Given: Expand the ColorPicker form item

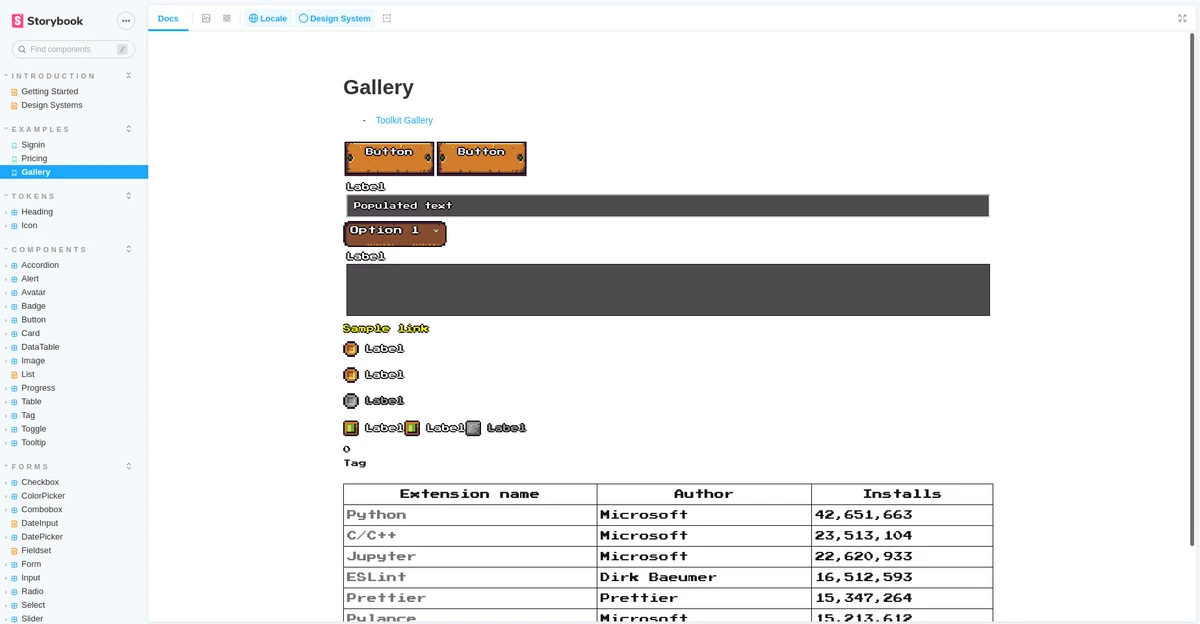Looking at the screenshot, I should (x=43, y=496).
